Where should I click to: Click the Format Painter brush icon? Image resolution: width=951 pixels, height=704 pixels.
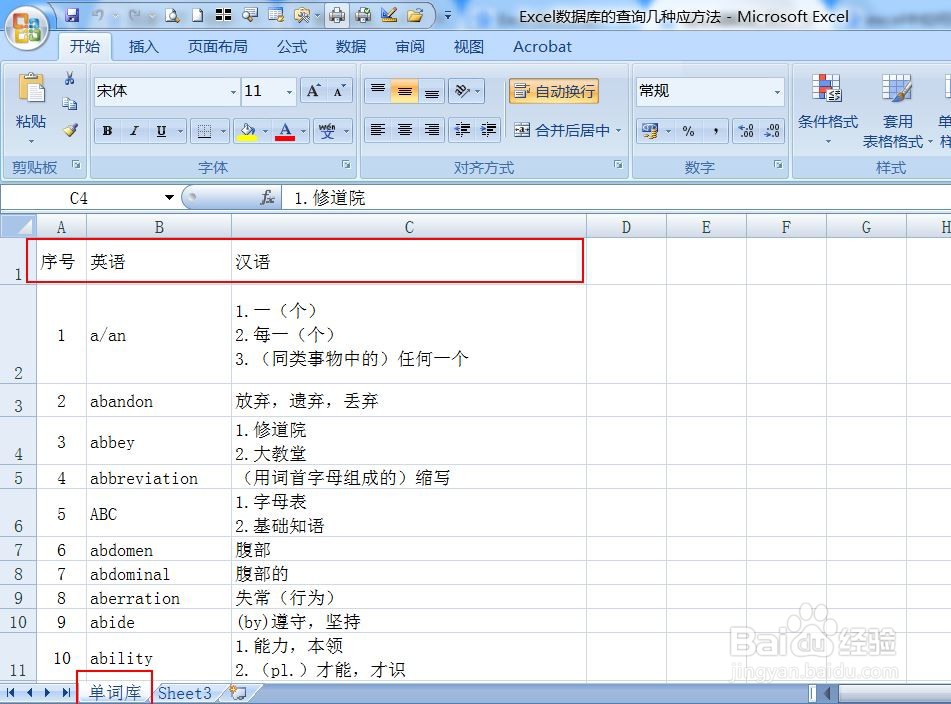click(x=70, y=128)
